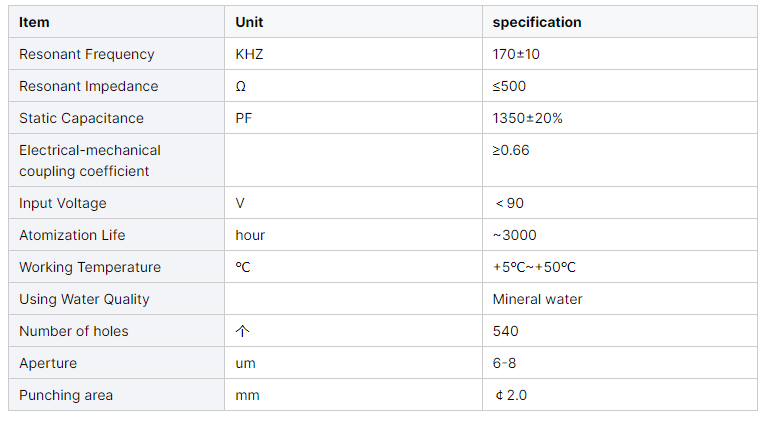Click the Working Temperature label
773x422 pixels.
[90, 267]
